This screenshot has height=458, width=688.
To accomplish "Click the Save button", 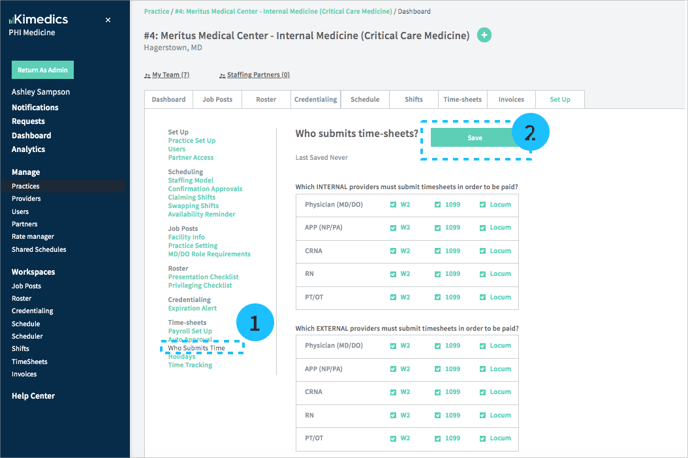I will 474,138.
